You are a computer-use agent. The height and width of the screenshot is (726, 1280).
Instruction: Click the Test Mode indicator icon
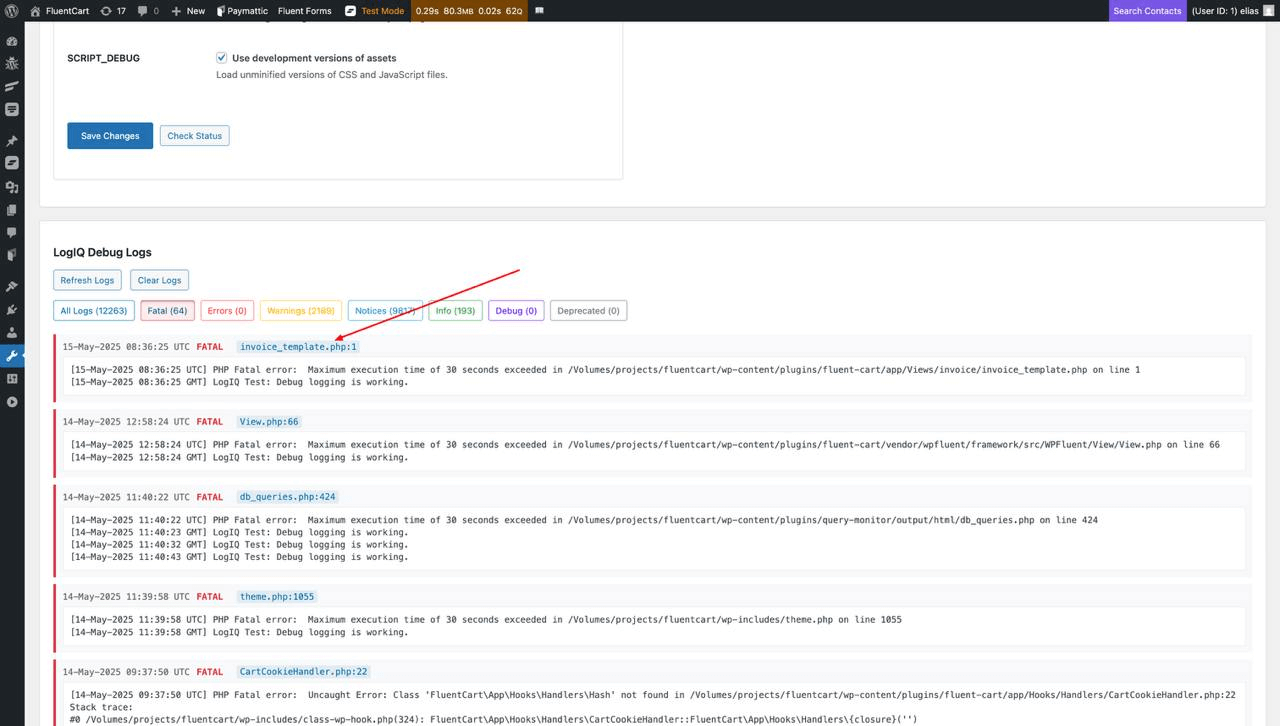pos(350,11)
